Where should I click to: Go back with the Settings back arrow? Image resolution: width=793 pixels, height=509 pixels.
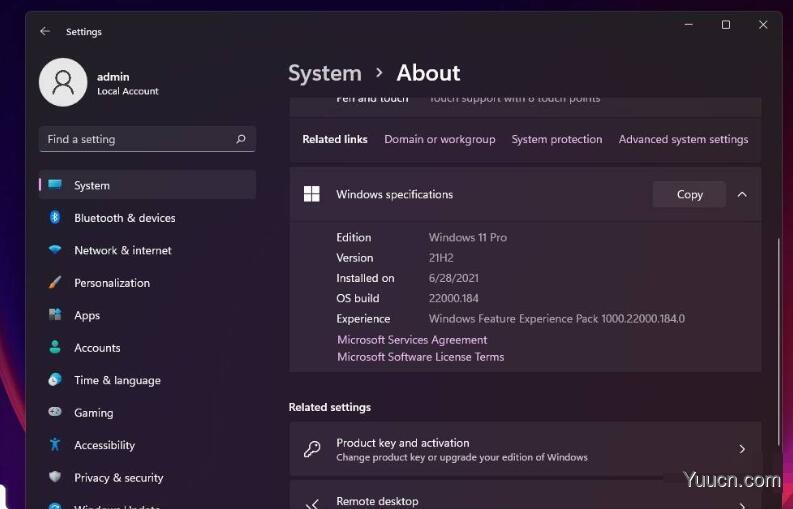tap(45, 31)
